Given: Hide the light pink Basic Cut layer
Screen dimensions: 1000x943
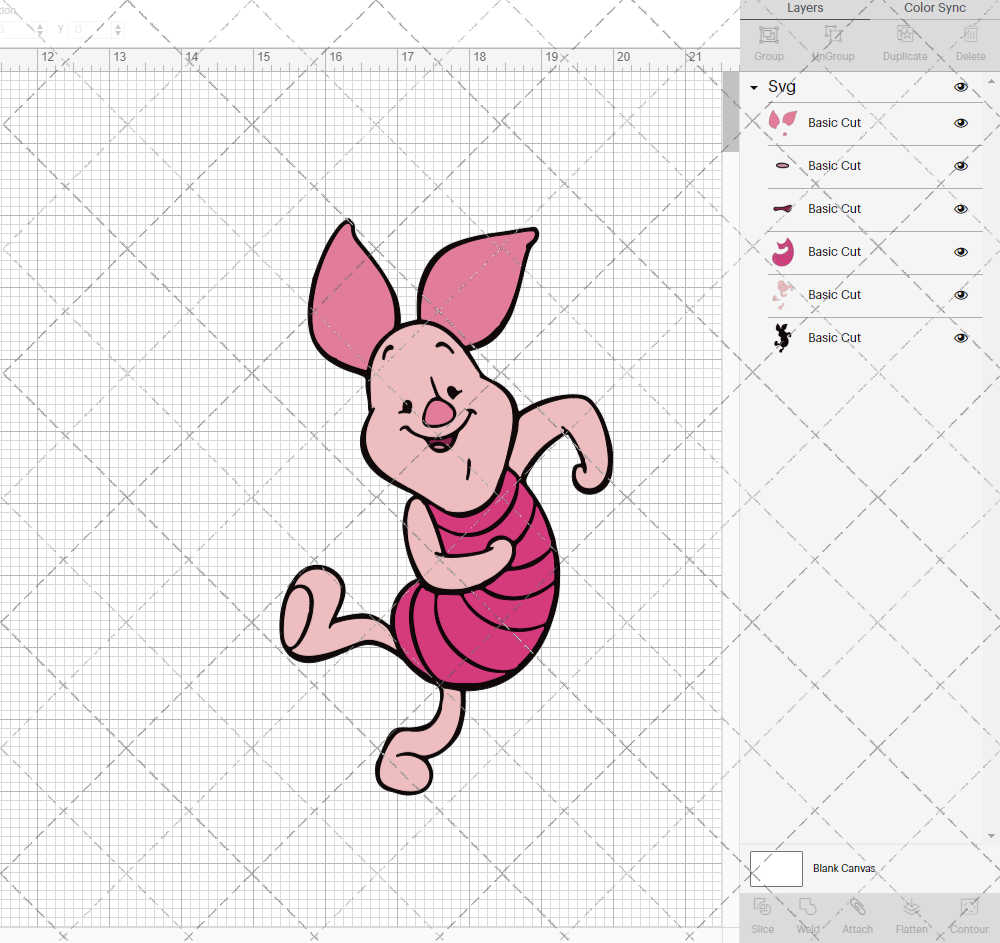Looking at the screenshot, I should point(960,295).
